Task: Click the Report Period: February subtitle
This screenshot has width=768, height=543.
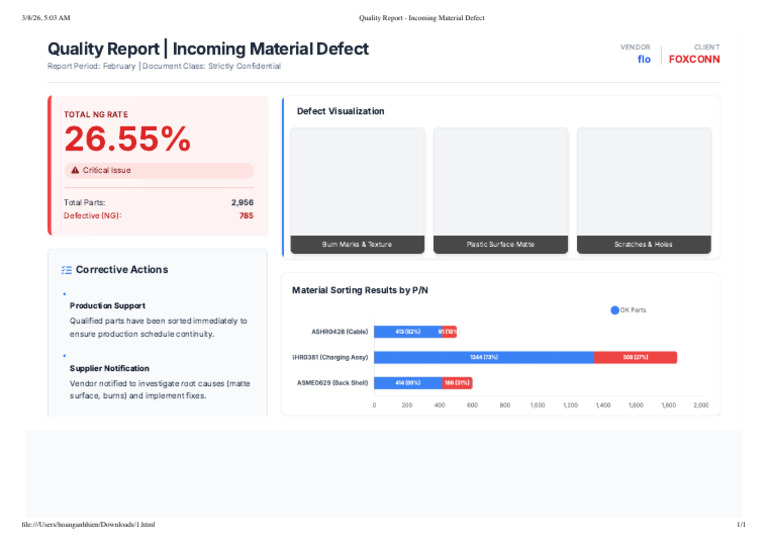Action: pos(92,66)
